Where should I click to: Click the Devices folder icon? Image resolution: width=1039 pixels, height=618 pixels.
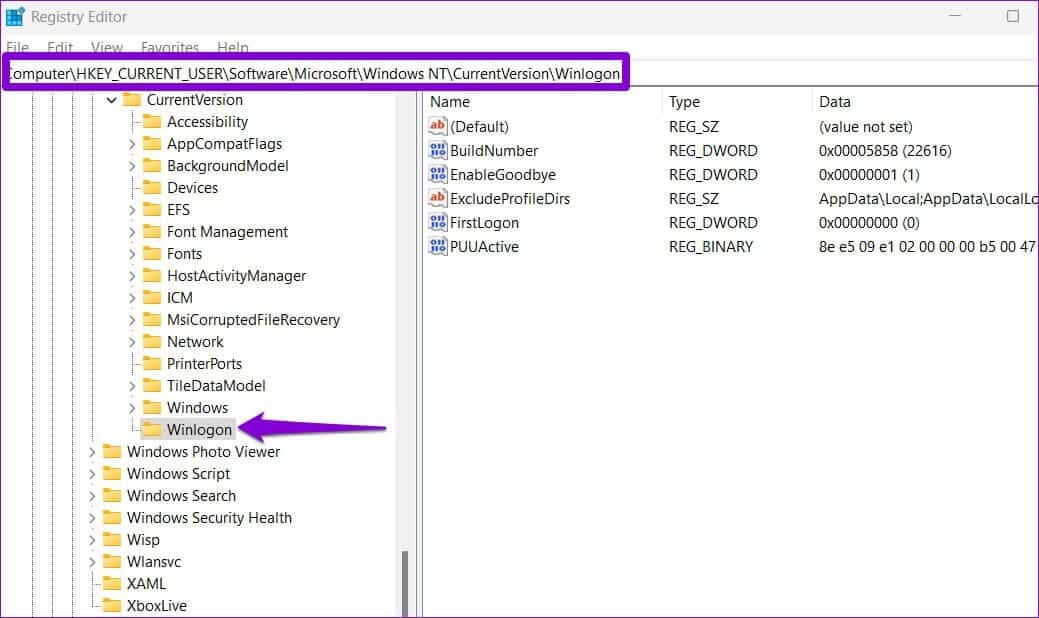click(152, 187)
